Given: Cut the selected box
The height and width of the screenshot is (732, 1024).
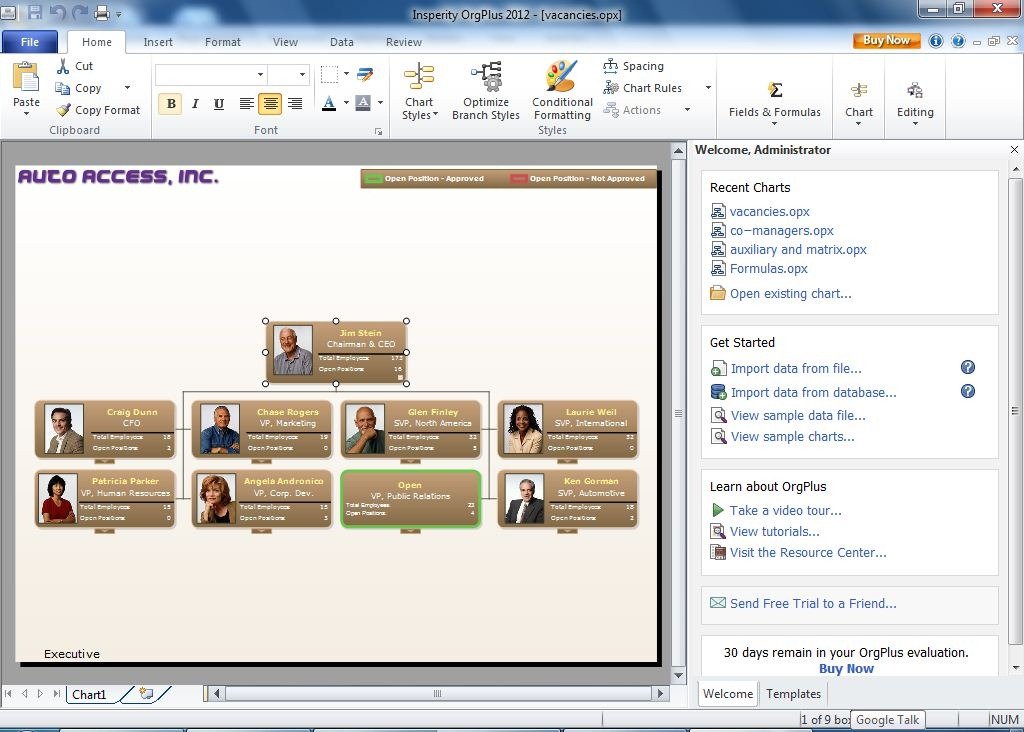Looking at the screenshot, I should [x=74, y=66].
